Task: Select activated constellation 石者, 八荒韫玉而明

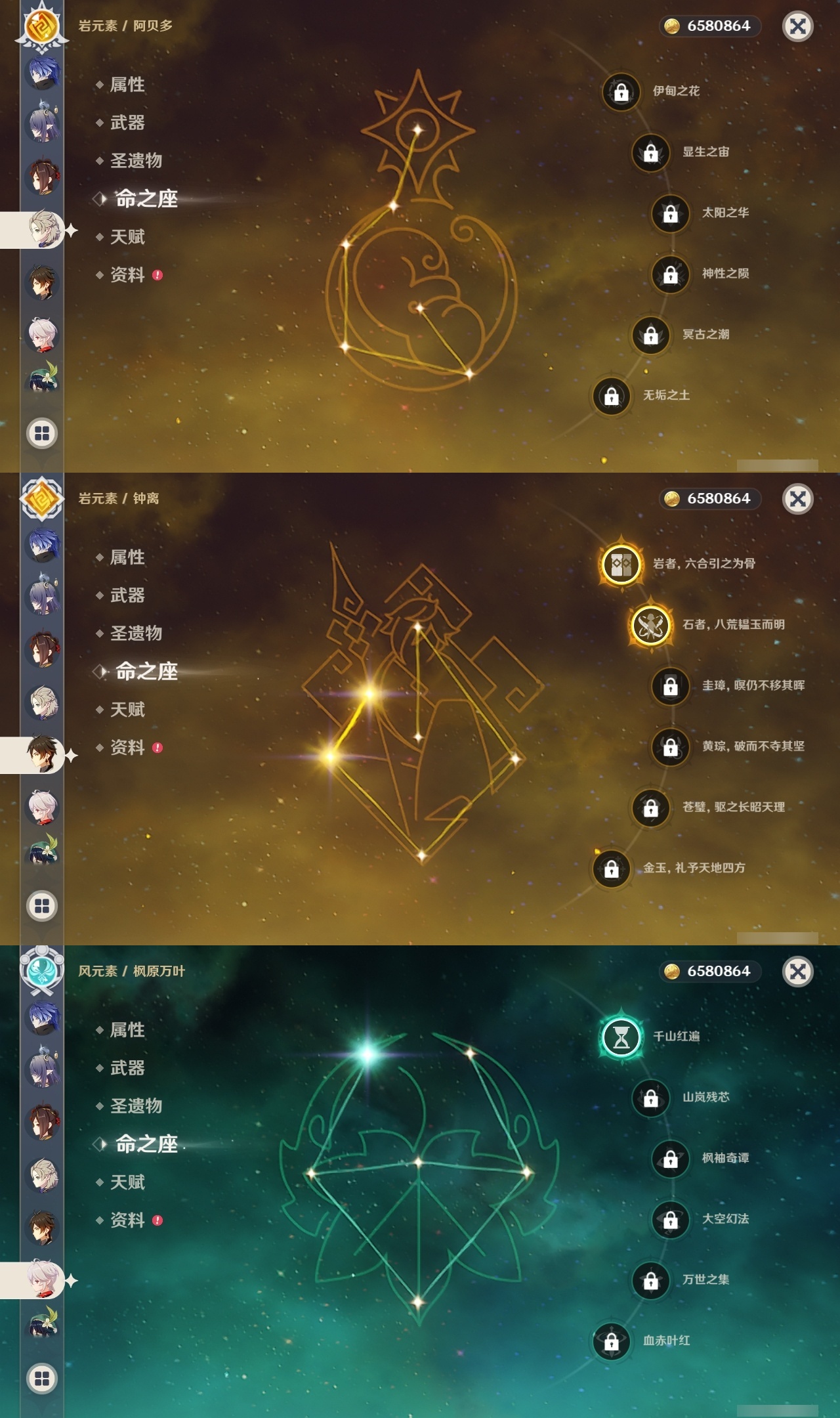Action: 650,625
